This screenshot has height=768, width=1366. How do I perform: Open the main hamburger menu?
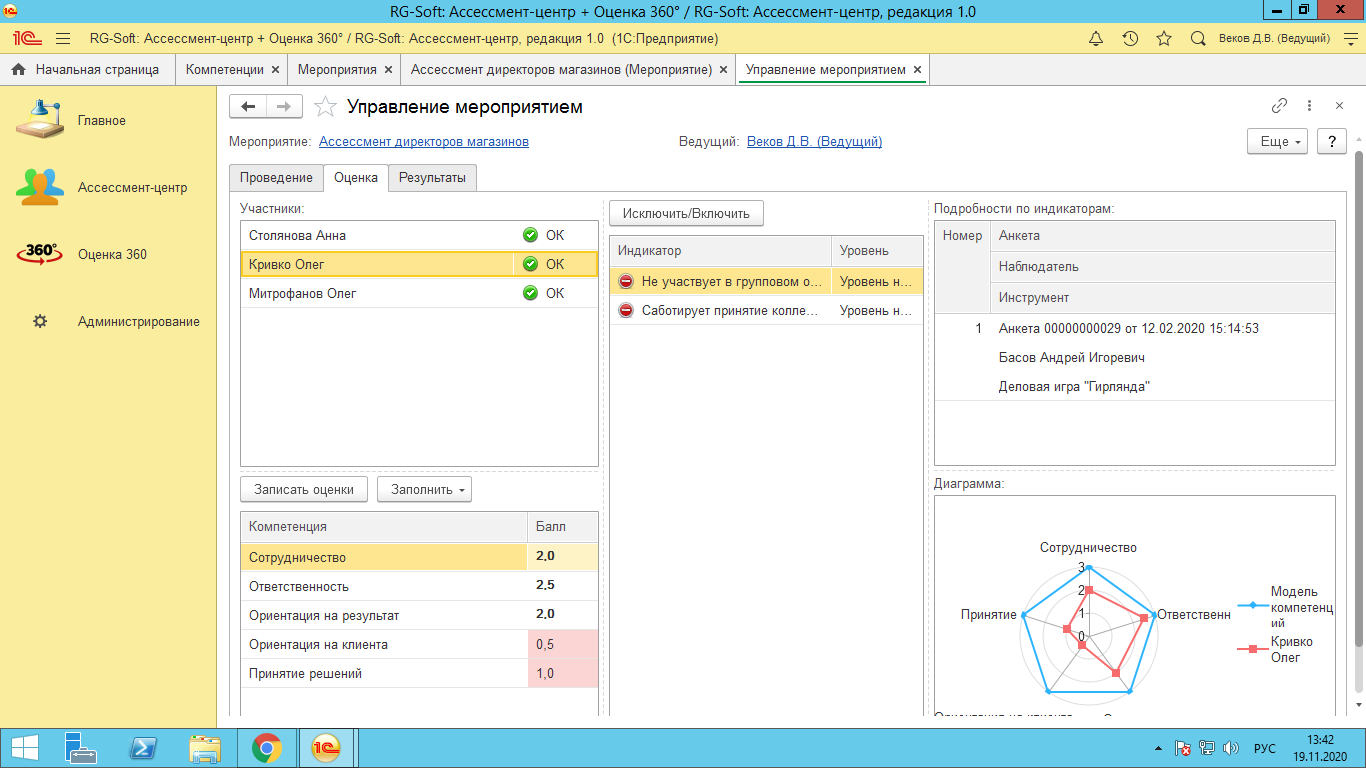pyautogui.click(x=63, y=39)
